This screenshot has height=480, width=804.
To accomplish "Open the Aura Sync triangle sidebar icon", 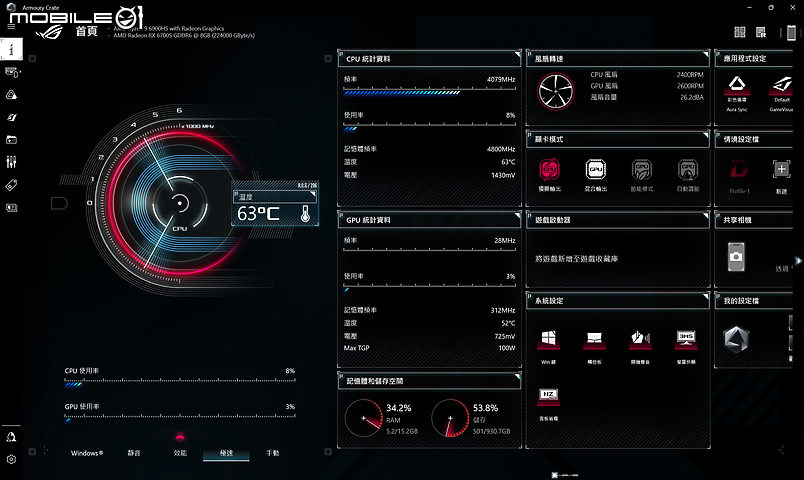I will (11, 95).
